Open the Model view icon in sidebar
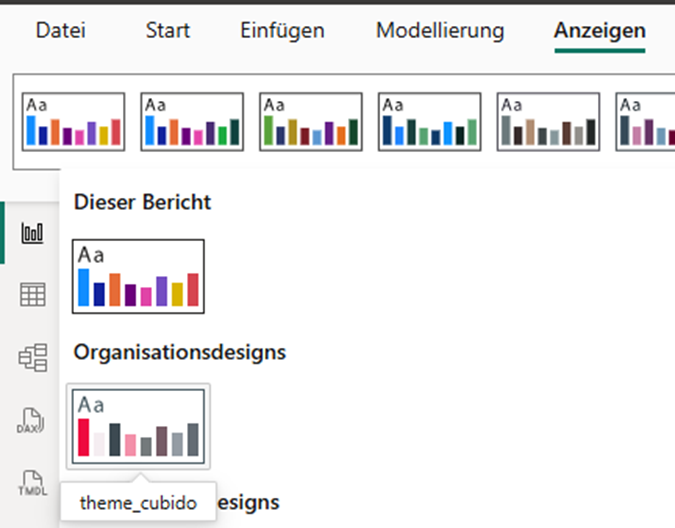675x528 pixels. coord(33,358)
